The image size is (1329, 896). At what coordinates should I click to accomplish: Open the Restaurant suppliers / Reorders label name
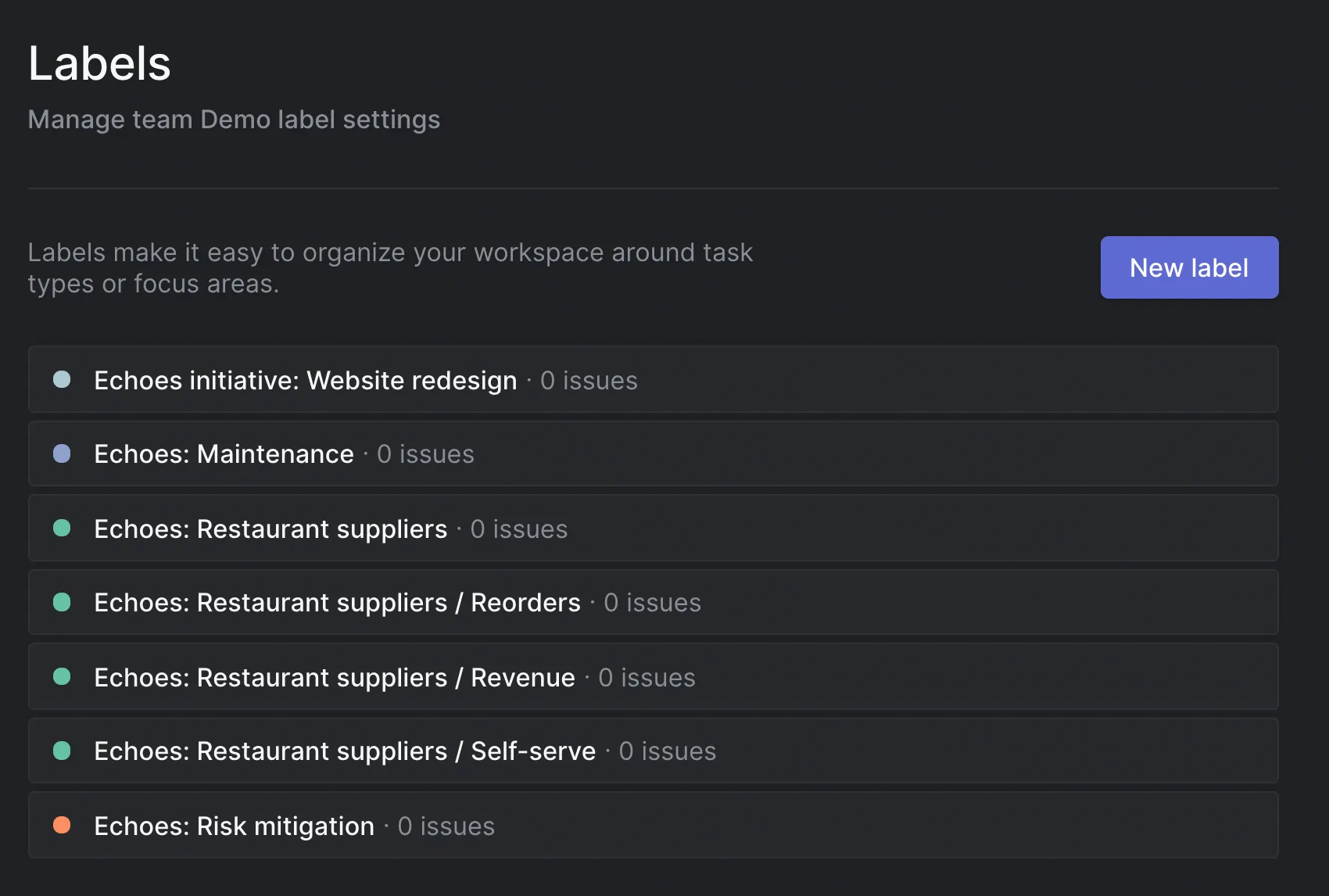click(x=337, y=602)
